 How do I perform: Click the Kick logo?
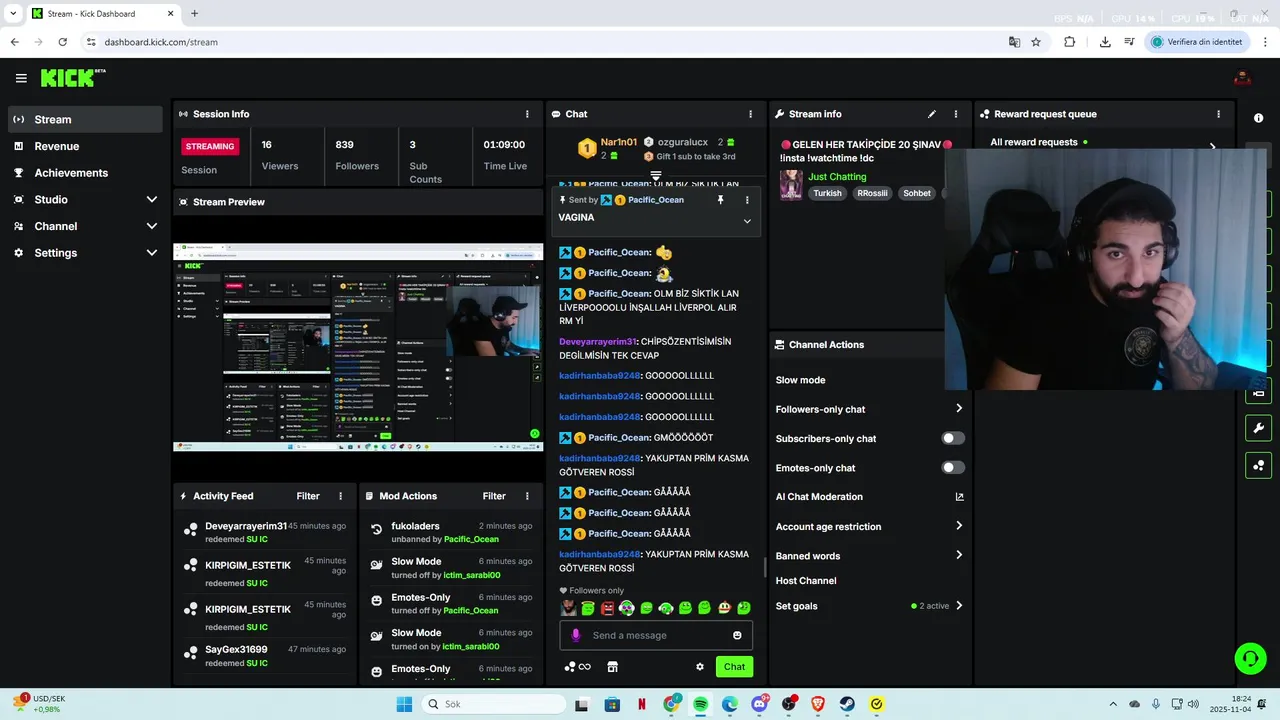click(73, 78)
